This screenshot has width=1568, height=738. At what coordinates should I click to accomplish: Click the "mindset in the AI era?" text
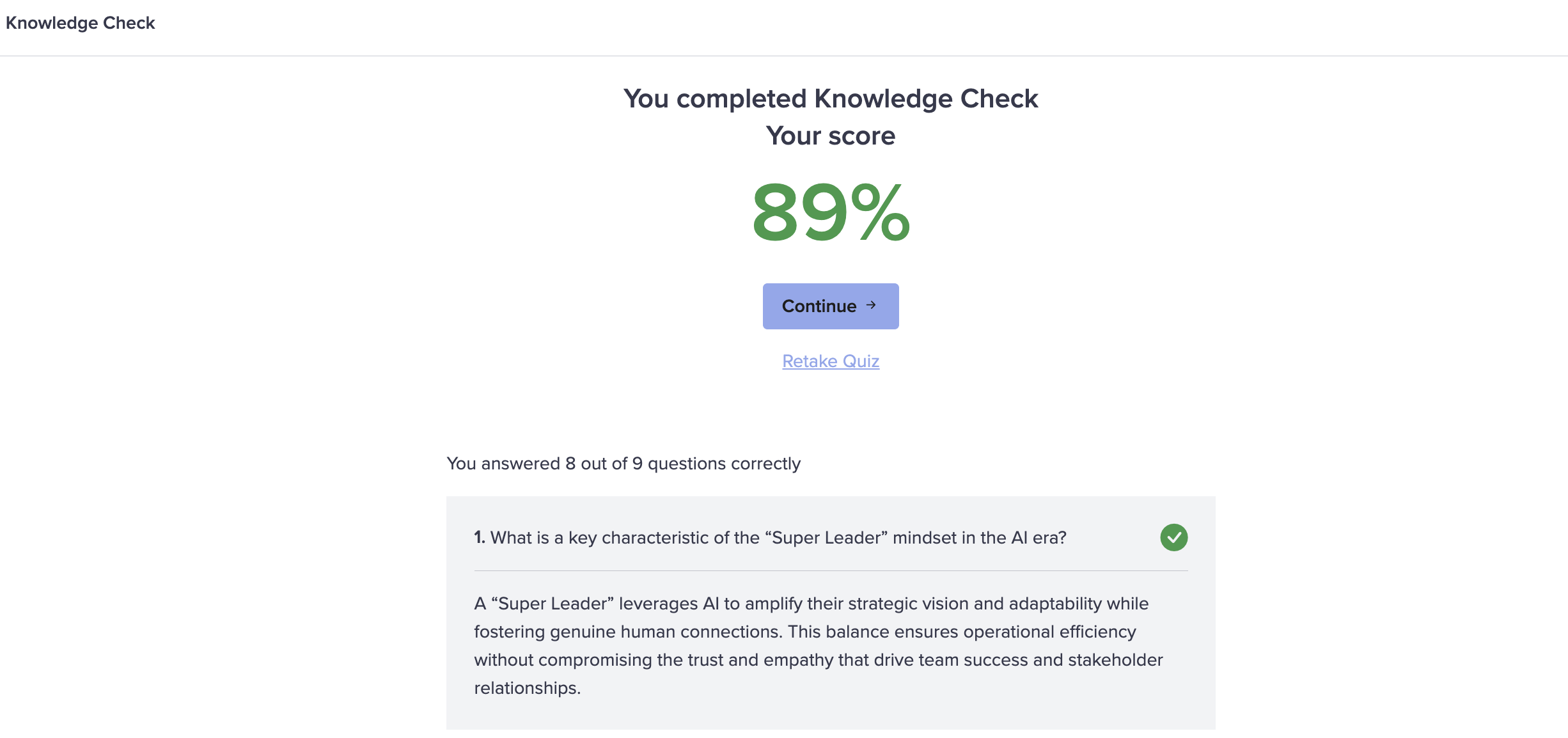pyautogui.click(x=979, y=538)
